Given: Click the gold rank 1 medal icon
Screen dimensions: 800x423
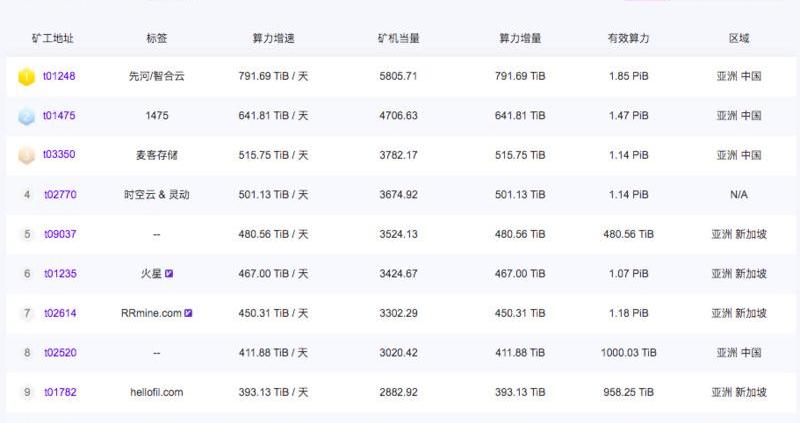Looking at the screenshot, I should click(27, 76).
